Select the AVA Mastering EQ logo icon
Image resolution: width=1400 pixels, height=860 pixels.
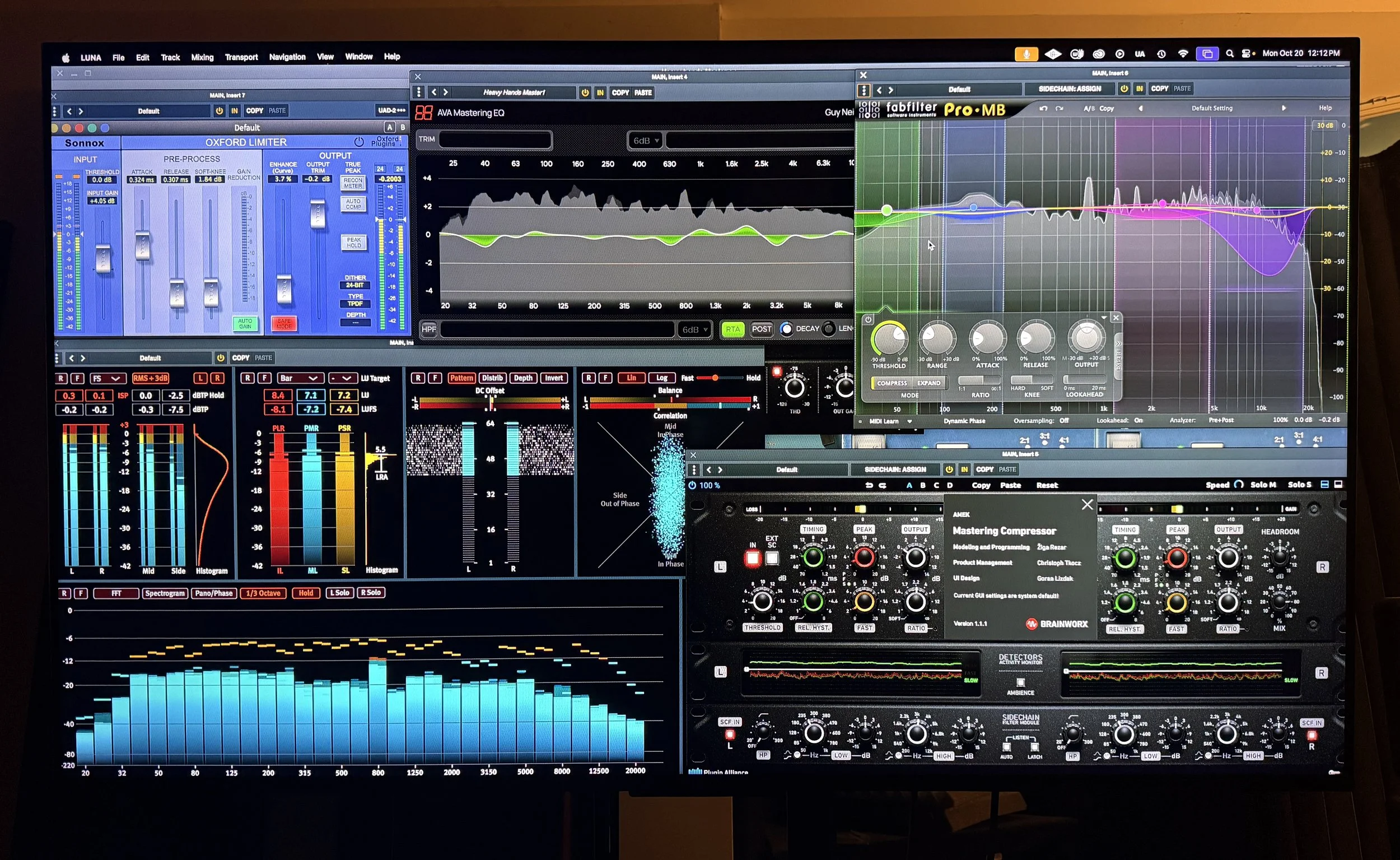pos(425,113)
